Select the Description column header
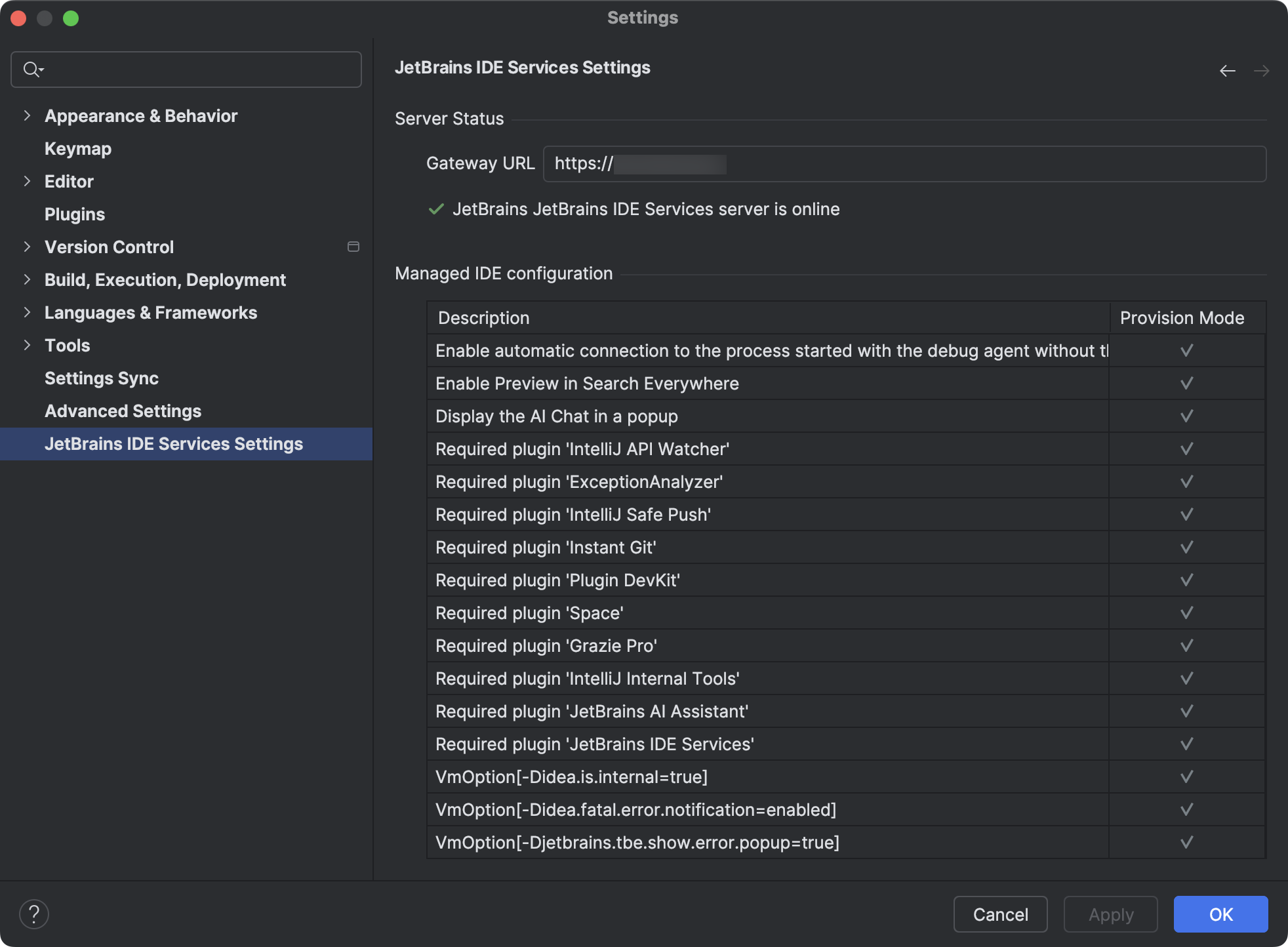This screenshot has height=947, width=1288. pos(484,318)
